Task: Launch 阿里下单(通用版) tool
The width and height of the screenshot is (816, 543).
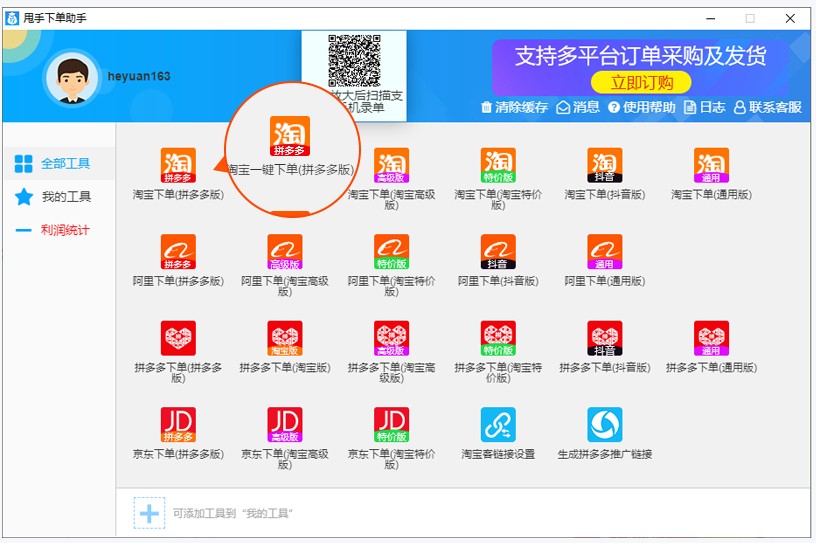Action: coord(605,251)
